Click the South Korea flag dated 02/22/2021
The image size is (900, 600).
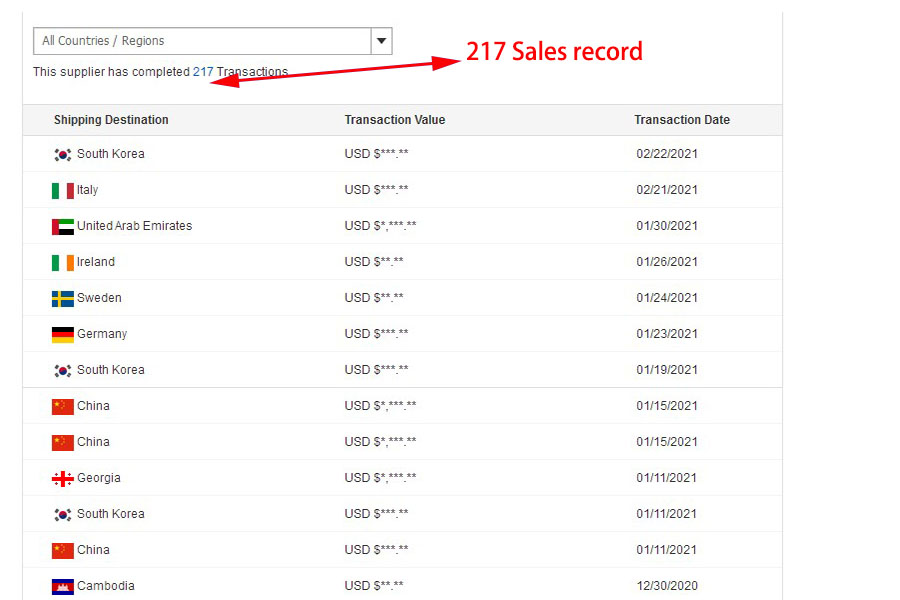click(62, 154)
